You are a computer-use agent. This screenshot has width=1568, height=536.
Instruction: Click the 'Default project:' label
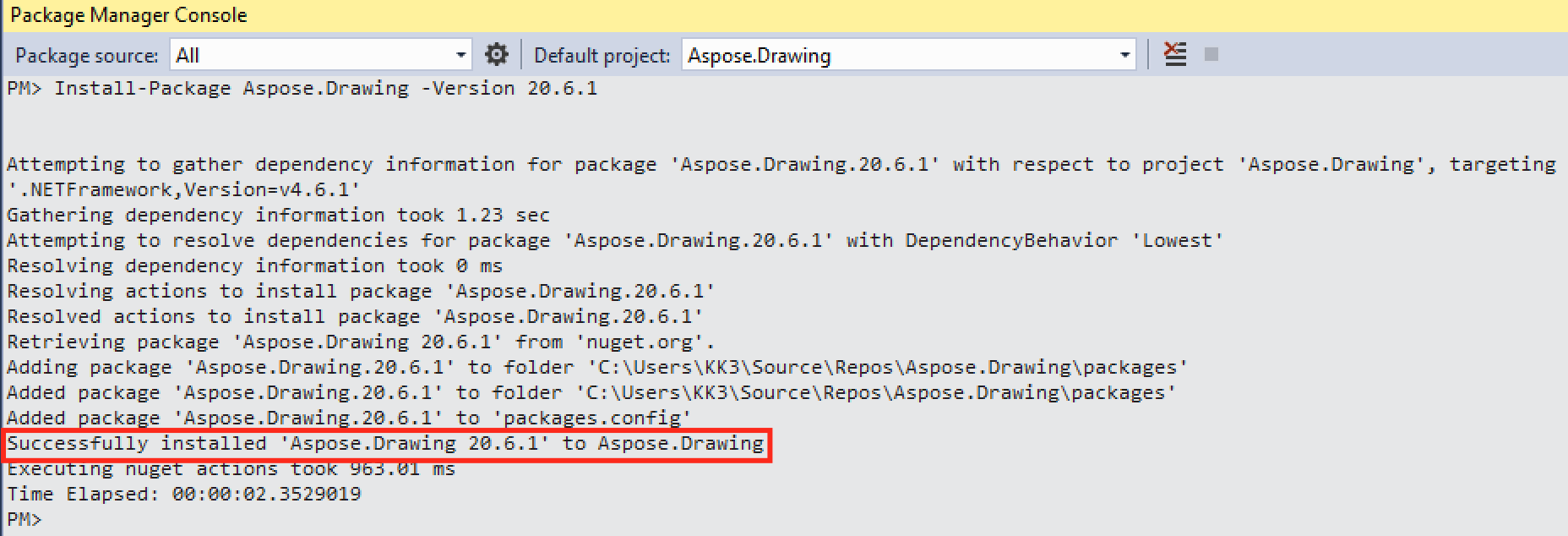pyautogui.click(x=602, y=56)
